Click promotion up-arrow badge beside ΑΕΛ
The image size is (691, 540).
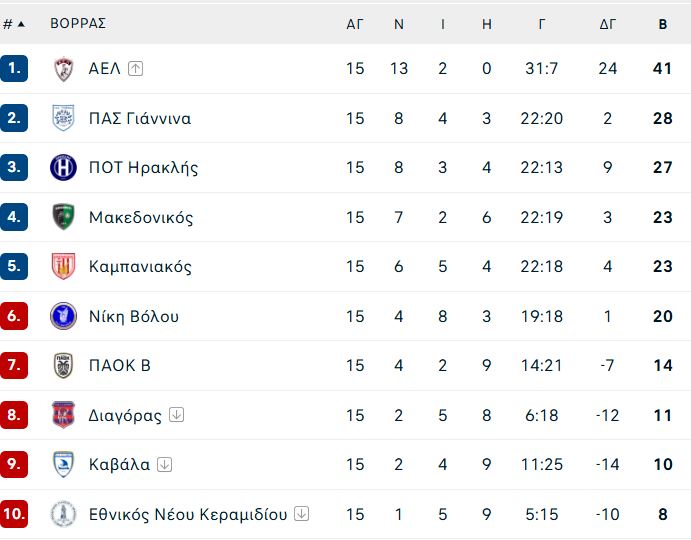pos(135,68)
